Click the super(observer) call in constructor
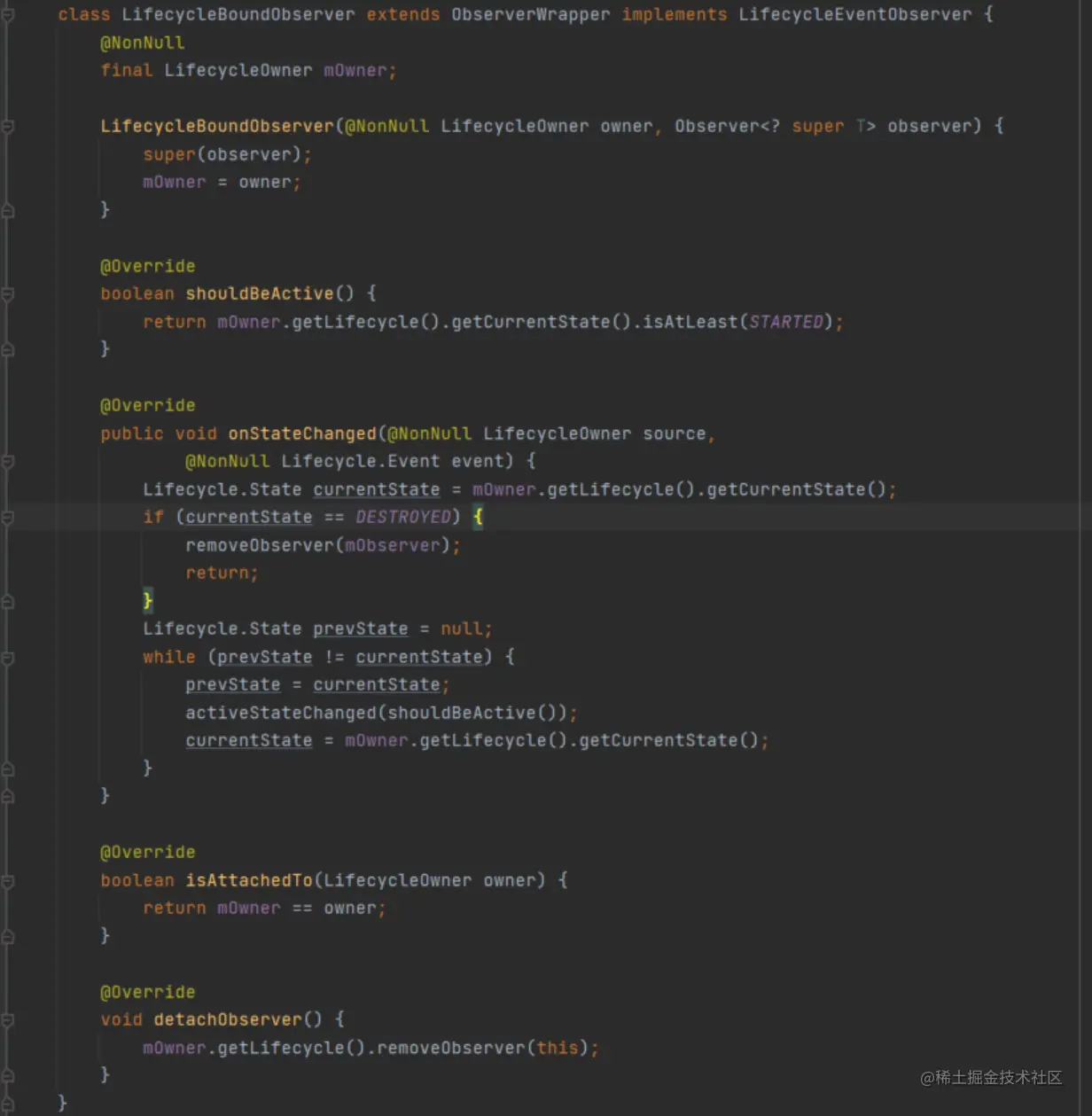1092x1116 pixels. click(x=227, y=154)
